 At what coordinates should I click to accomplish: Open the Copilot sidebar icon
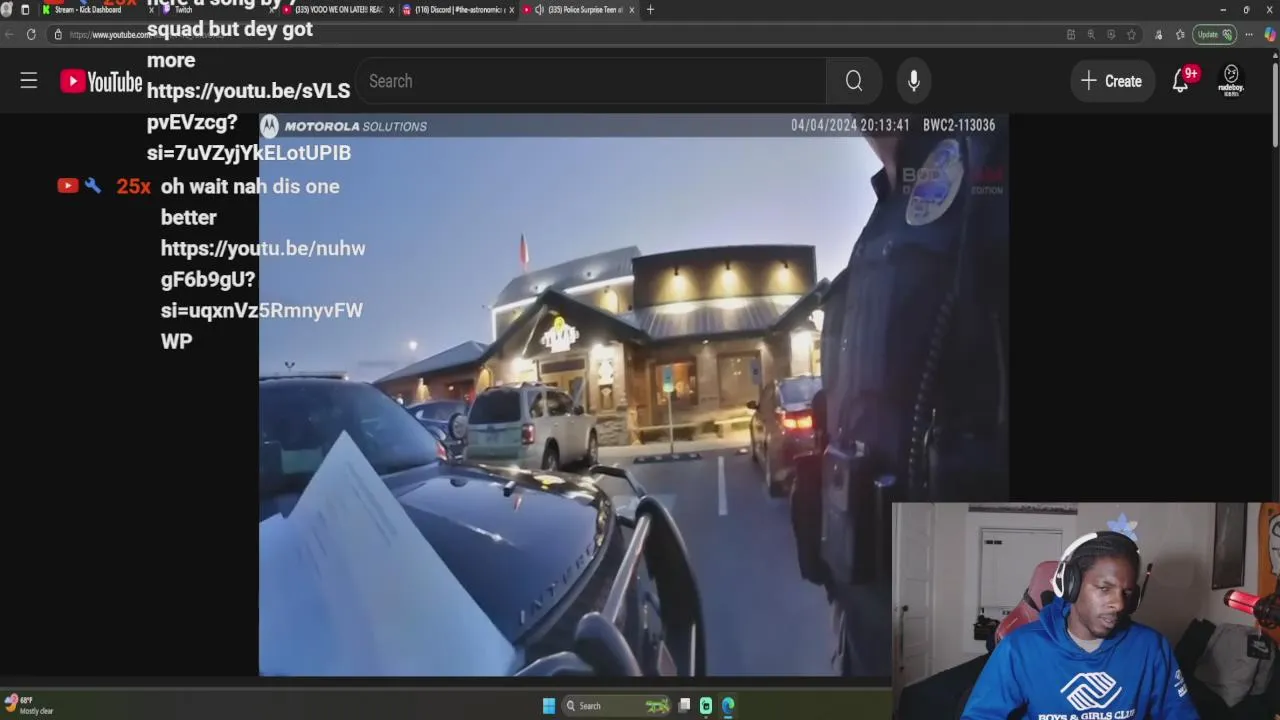(1270, 35)
